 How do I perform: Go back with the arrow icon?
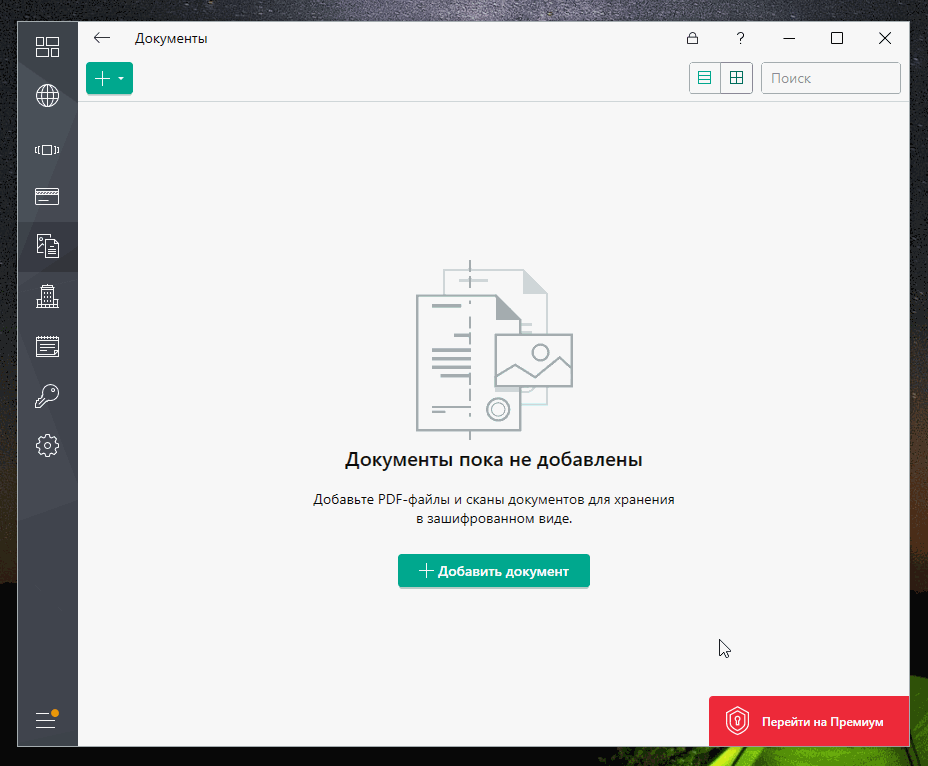[x=102, y=38]
